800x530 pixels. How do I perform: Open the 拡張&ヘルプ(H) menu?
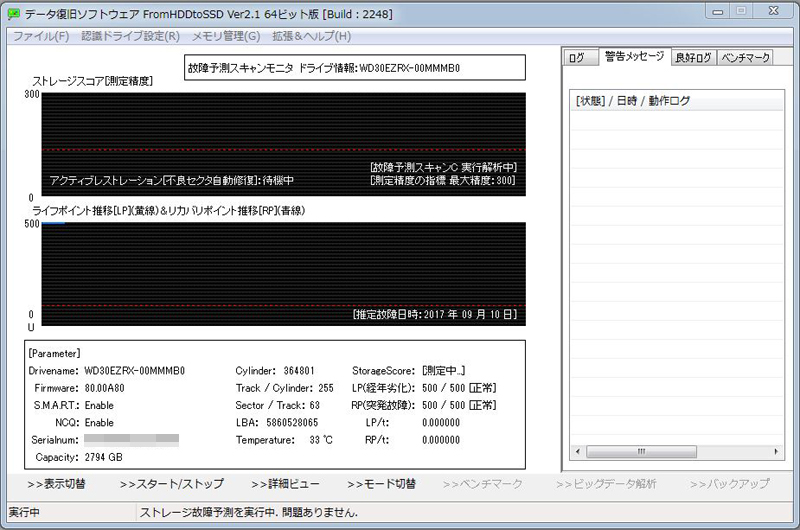coord(312,36)
